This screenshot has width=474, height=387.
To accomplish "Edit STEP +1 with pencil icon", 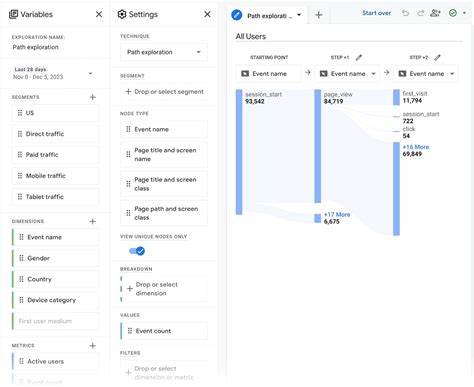I will tap(359, 57).
